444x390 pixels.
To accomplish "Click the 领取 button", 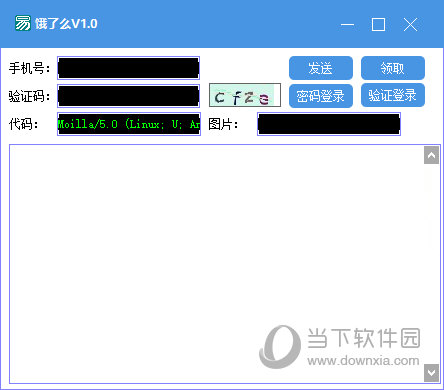I will (x=393, y=68).
